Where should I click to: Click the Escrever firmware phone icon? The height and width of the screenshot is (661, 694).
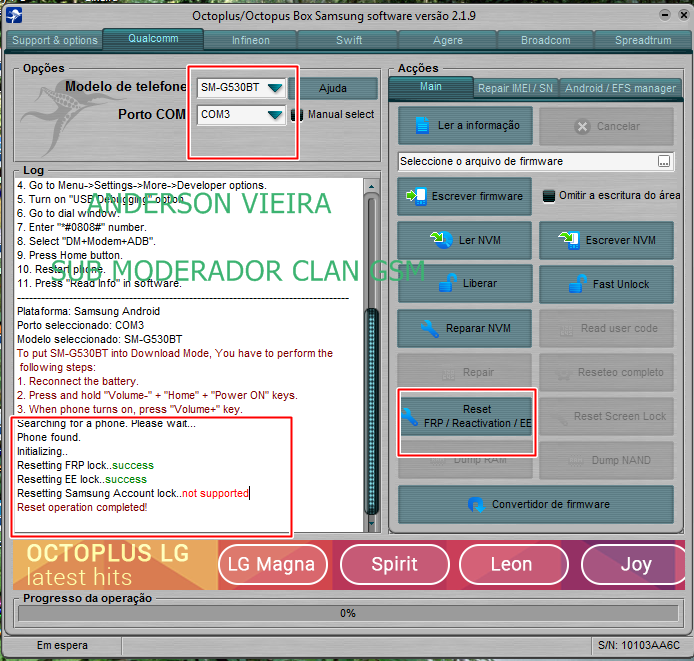pos(416,196)
